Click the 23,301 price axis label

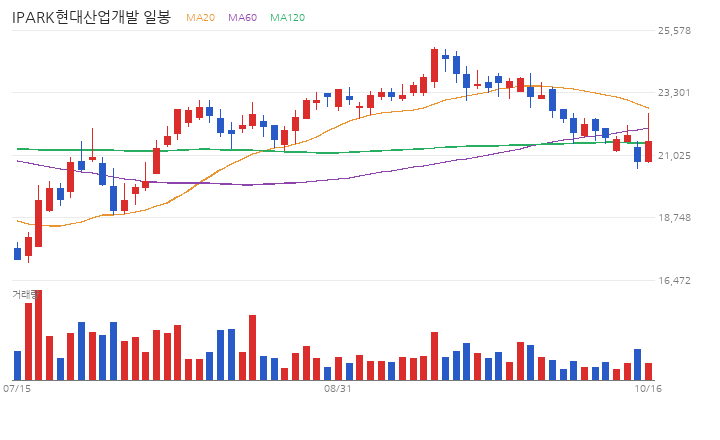click(x=674, y=93)
